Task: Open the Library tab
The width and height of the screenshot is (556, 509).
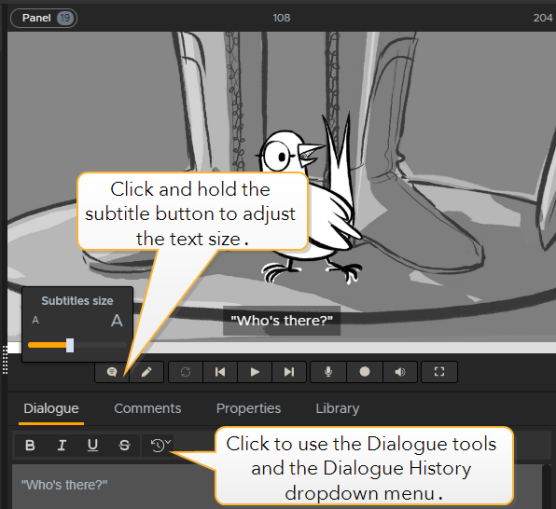Action: [x=337, y=408]
